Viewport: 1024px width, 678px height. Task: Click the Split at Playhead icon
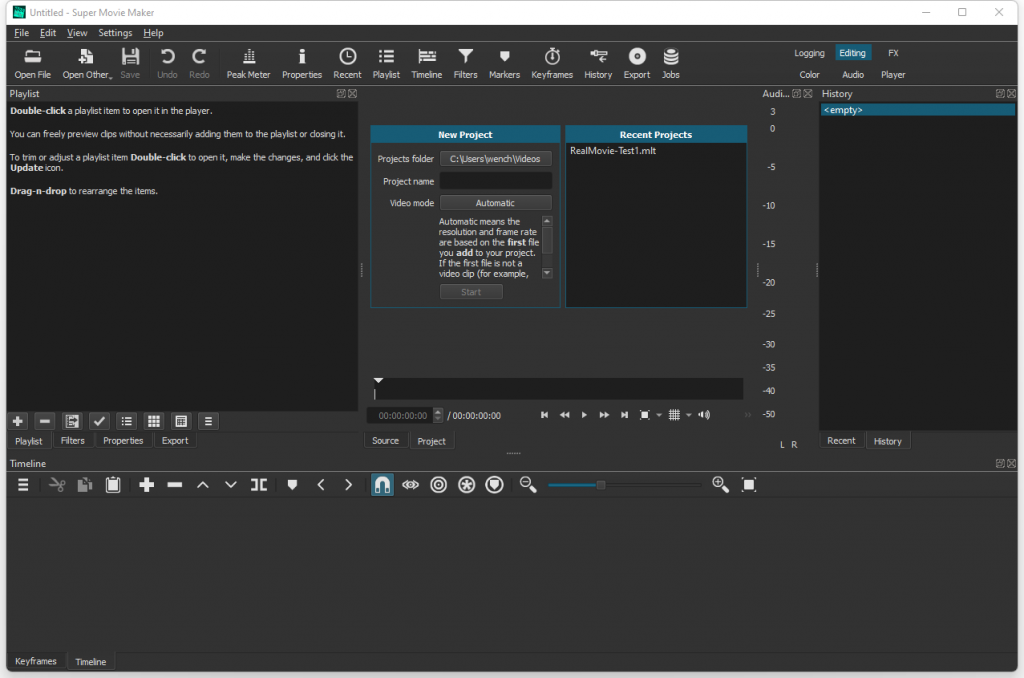tap(259, 485)
